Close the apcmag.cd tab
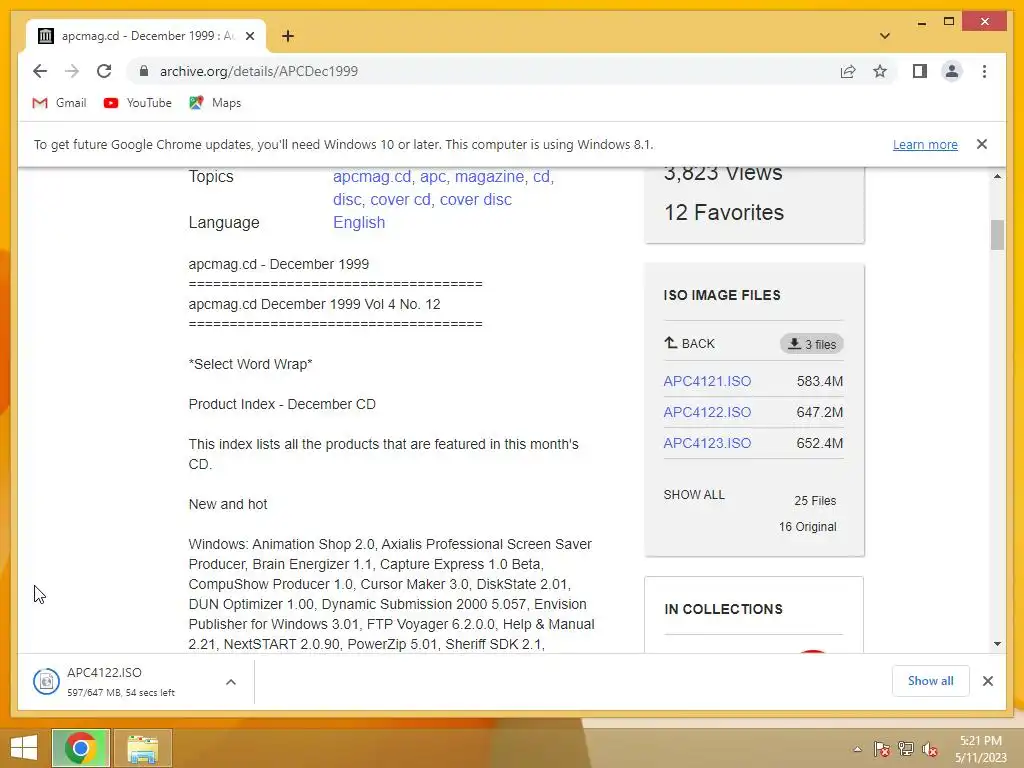Screen dimensions: 1024x768 249,36
